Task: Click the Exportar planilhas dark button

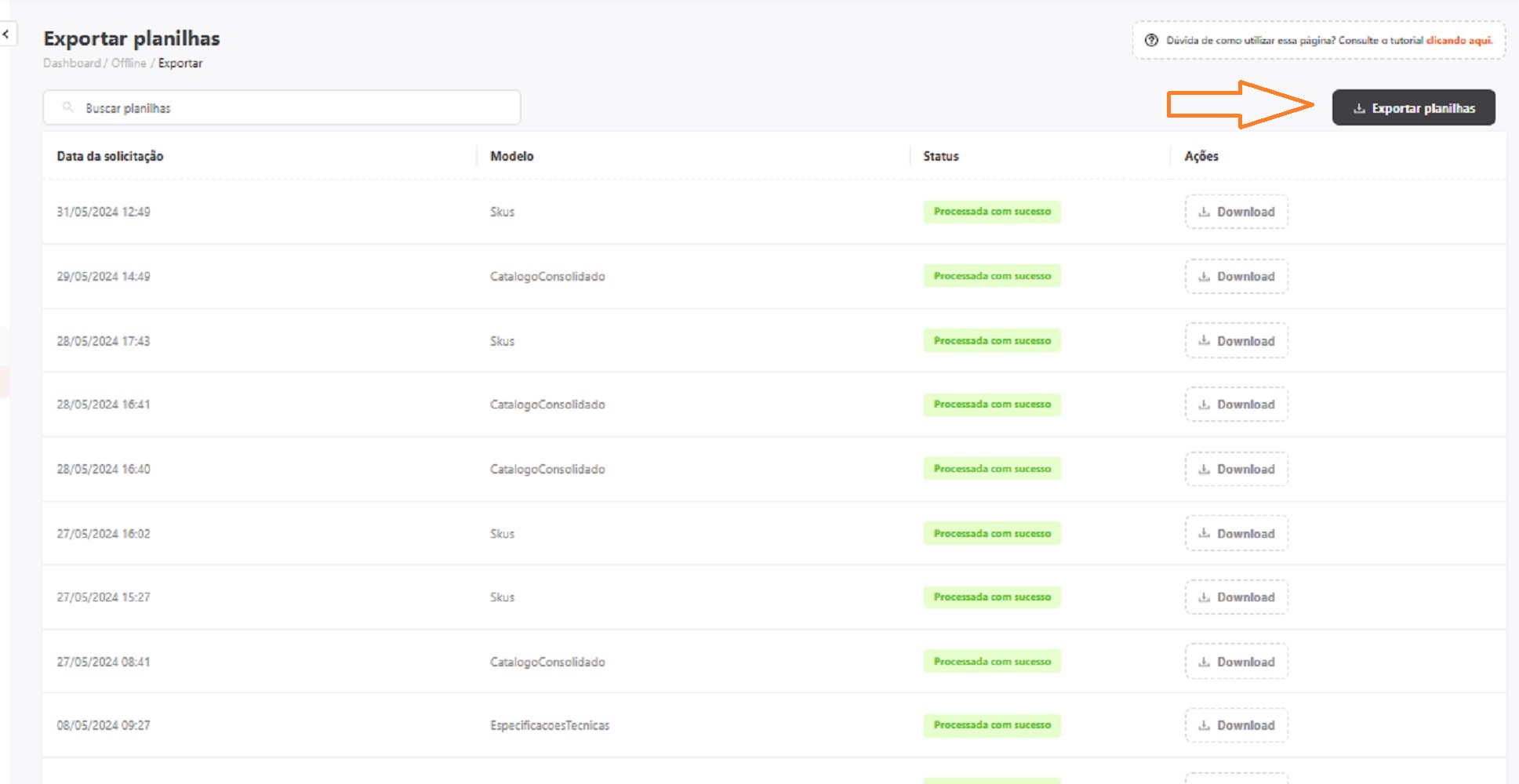Action: [x=1413, y=108]
